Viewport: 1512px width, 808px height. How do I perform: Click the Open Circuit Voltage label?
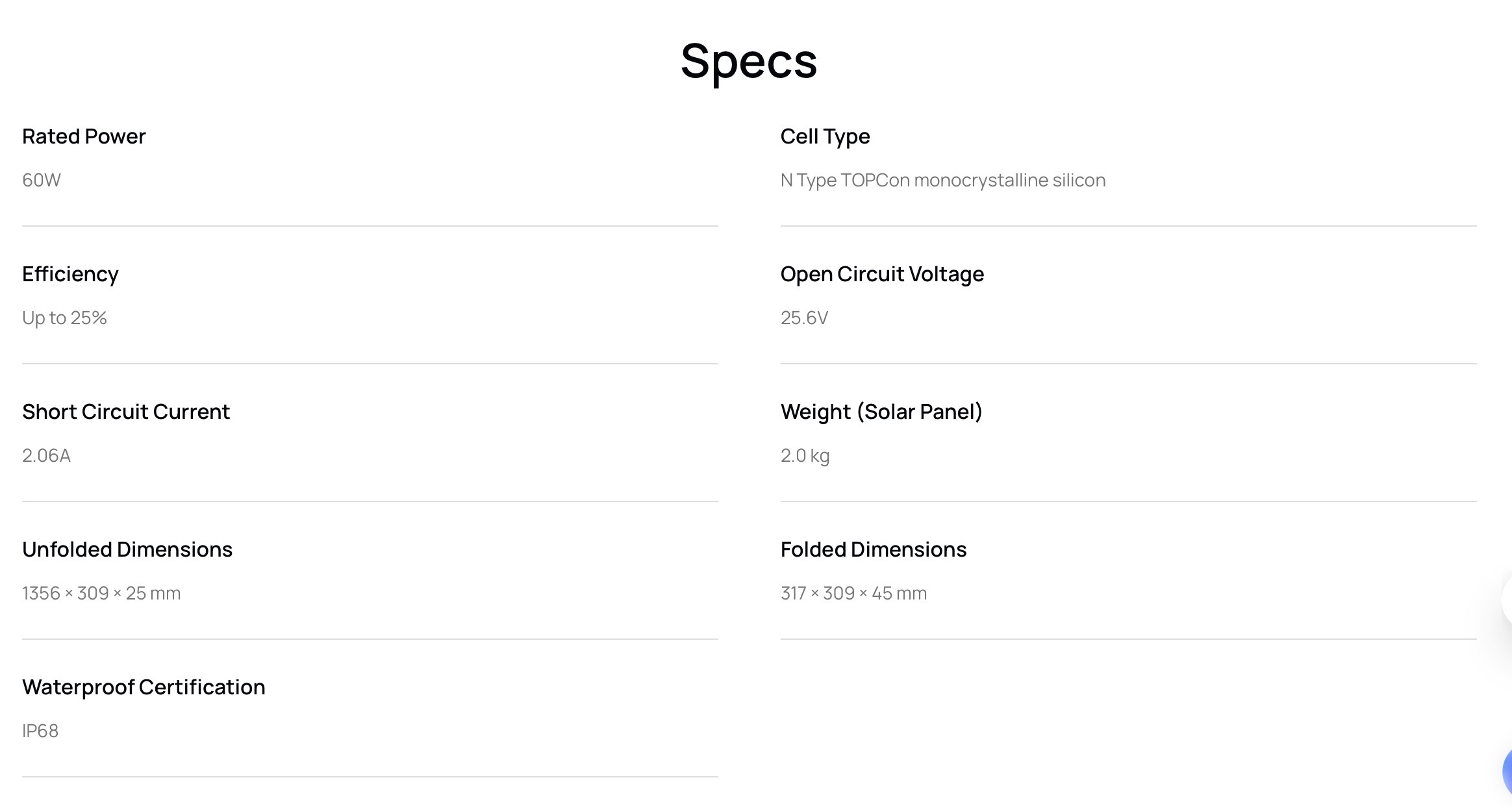point(882,274)
